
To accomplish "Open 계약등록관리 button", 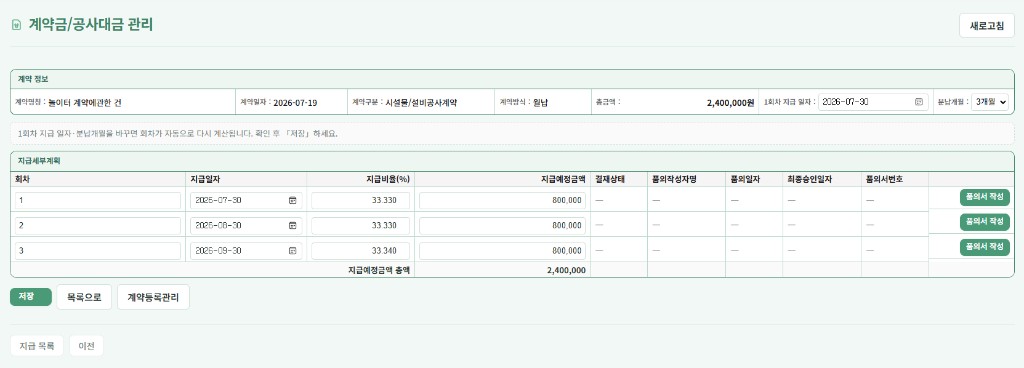I will [x=153, y=297].
